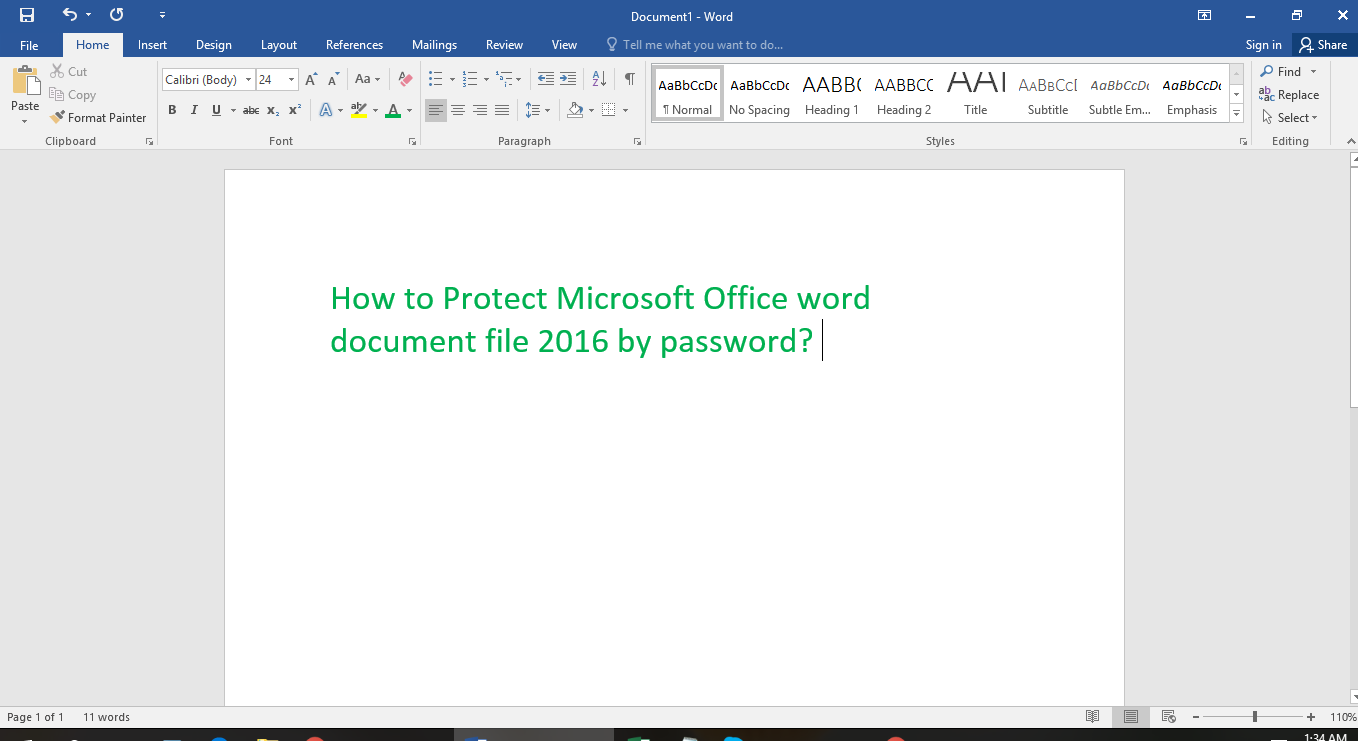Open the Sort dialog

(x=598, y=78)
